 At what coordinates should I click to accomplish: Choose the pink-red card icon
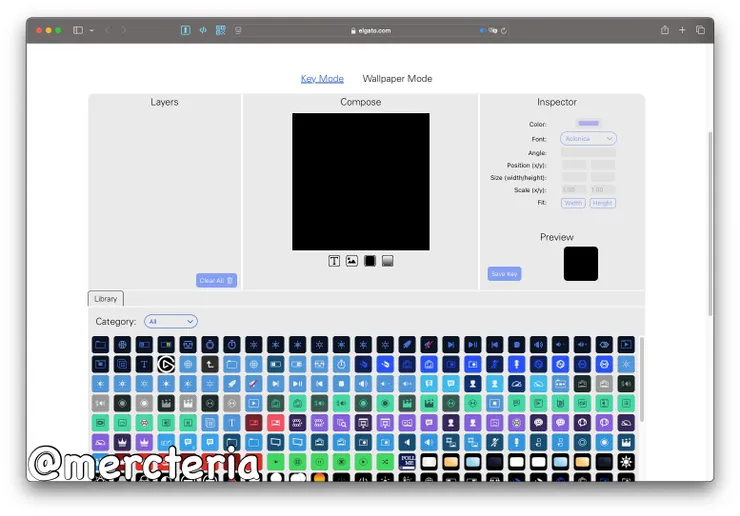[276, 423]
